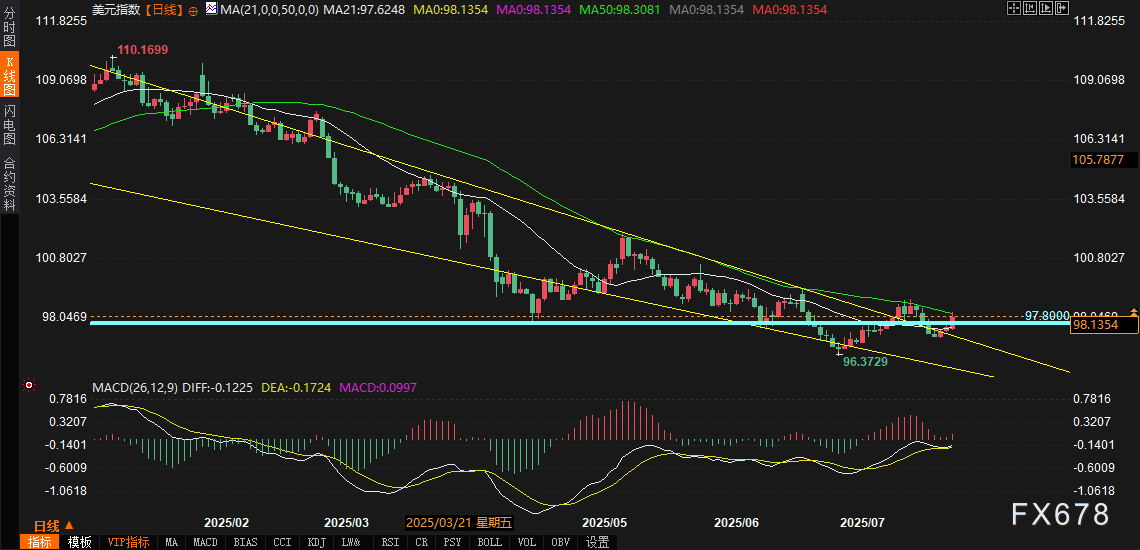Click the crosshair cursor icon at top right
This screenshot has width=1140, height=550.
point(1015,8)
